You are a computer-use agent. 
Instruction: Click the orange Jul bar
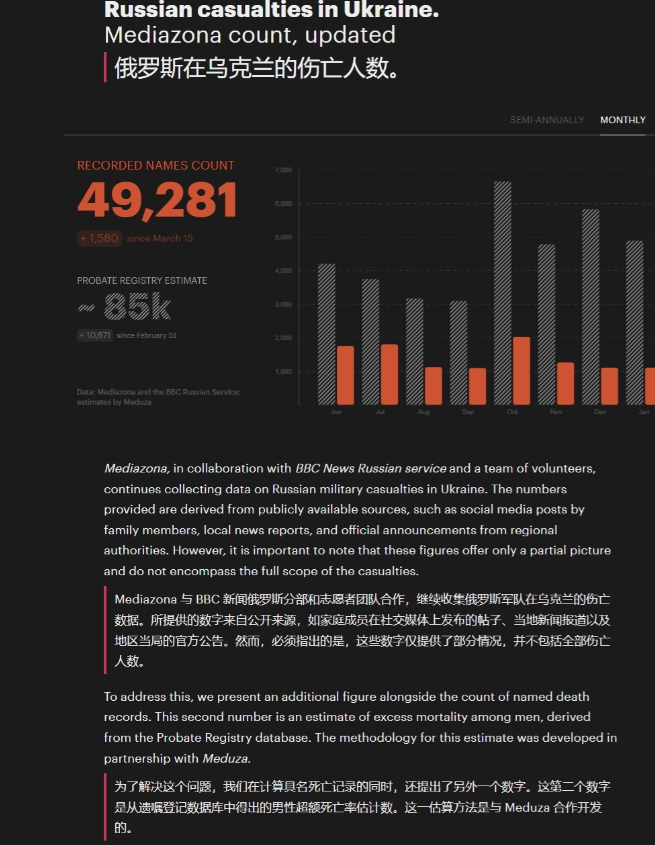coord(390,375)
